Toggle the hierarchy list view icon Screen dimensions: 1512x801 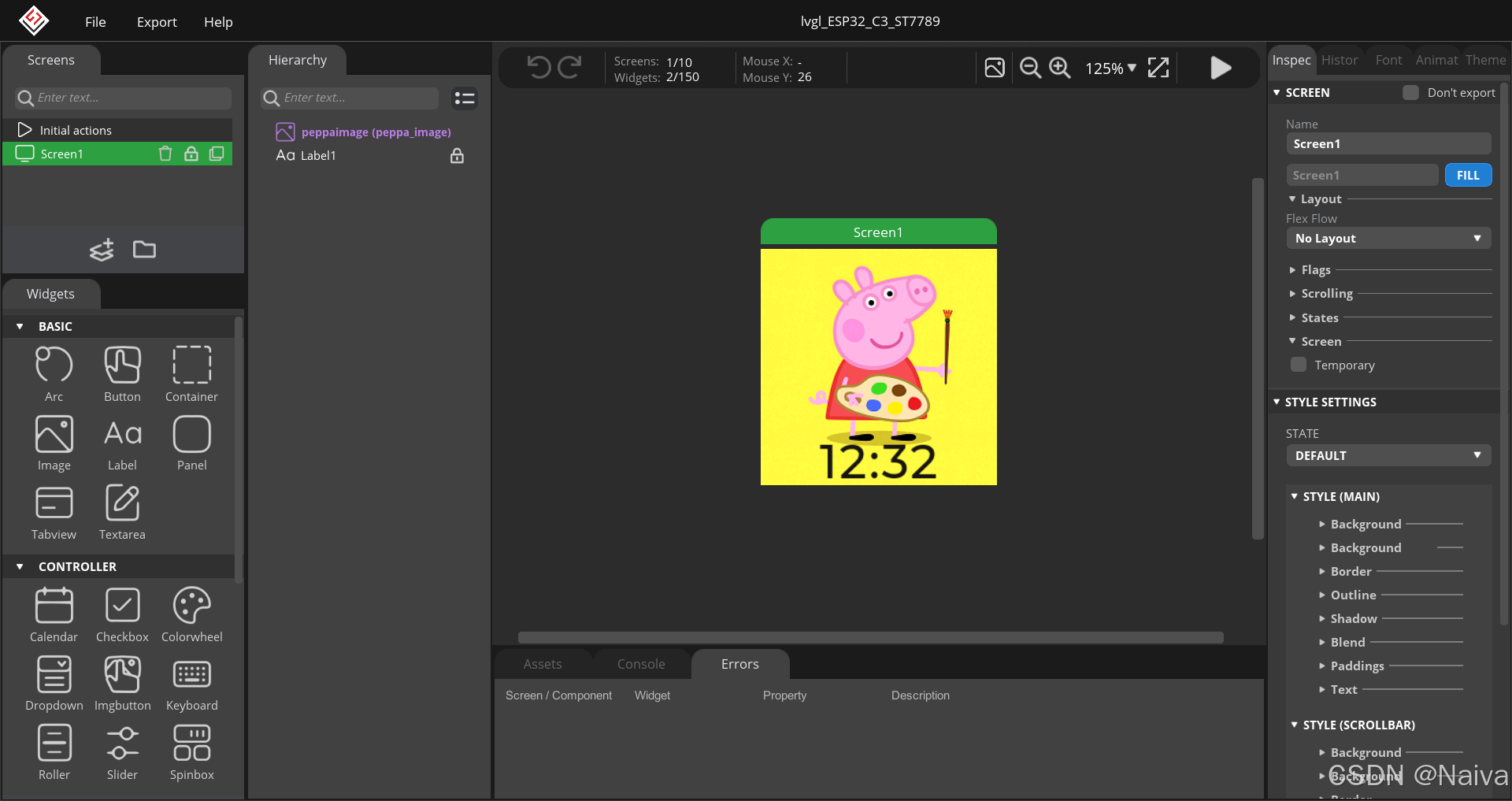point(465,98)
